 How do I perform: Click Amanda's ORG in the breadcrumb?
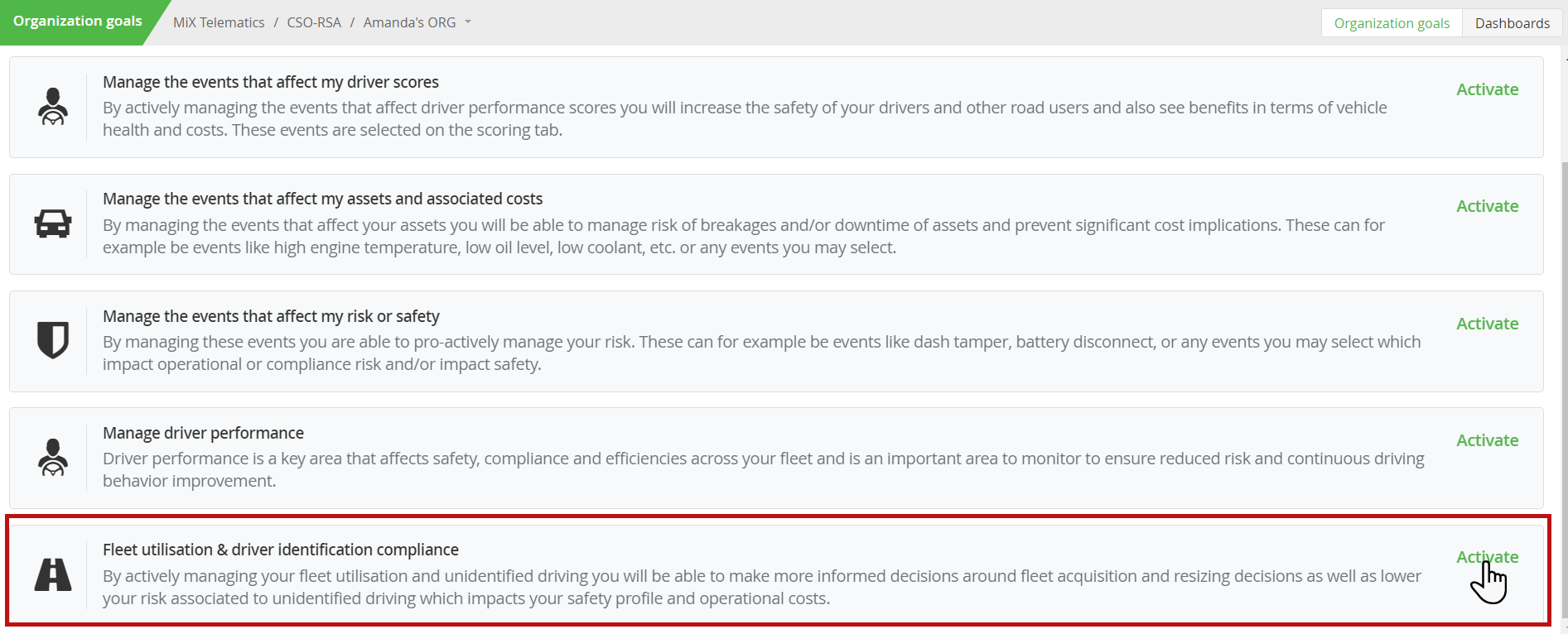(408, 22)
